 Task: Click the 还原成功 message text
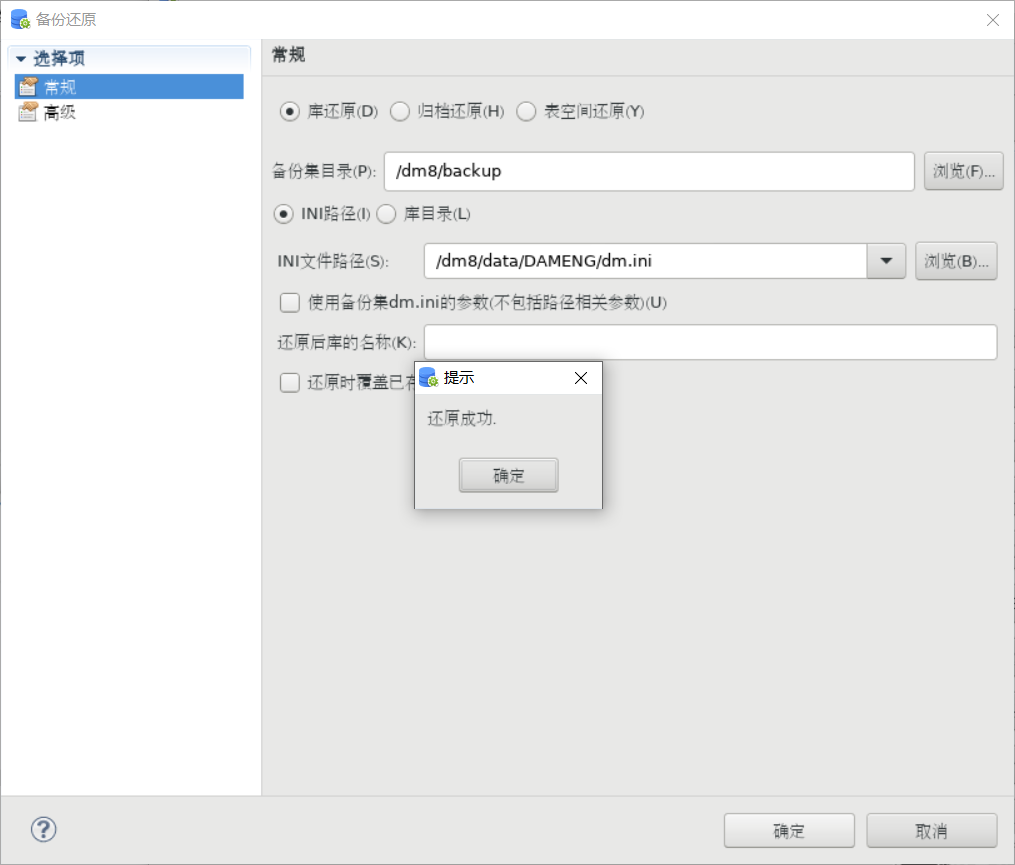[x=462, y=418]
